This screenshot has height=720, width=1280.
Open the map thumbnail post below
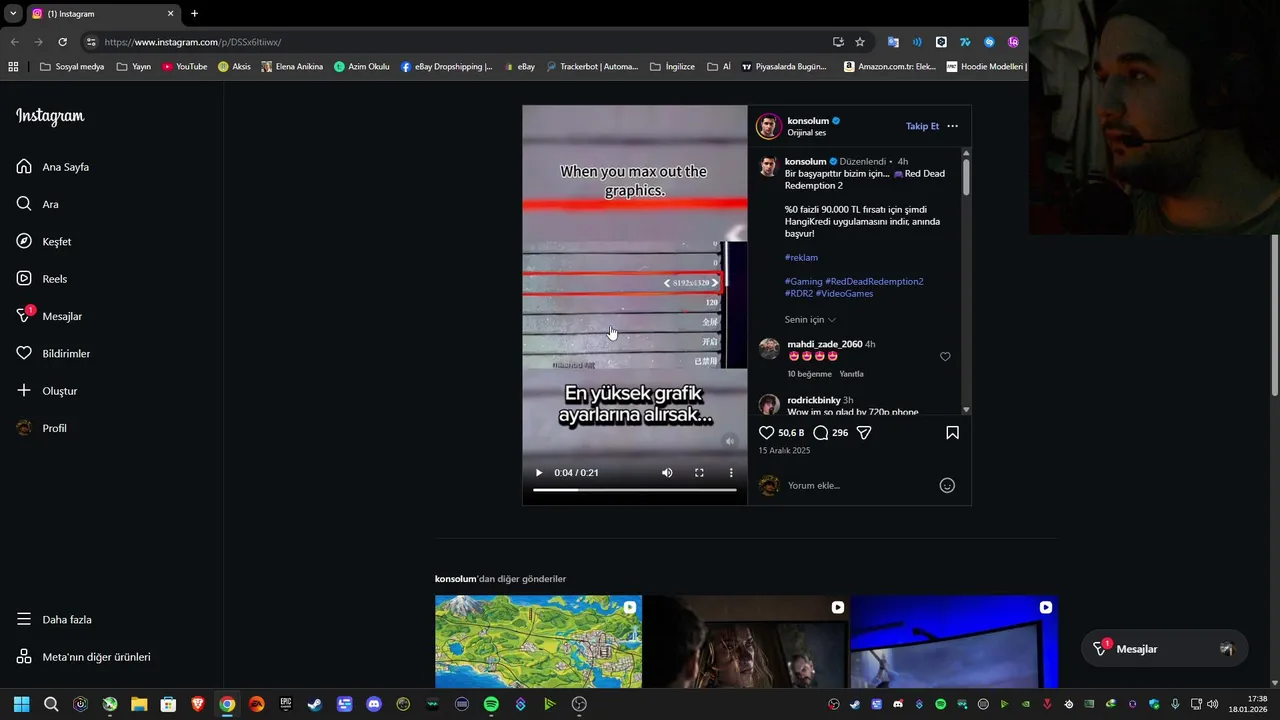tap(538, 642)
